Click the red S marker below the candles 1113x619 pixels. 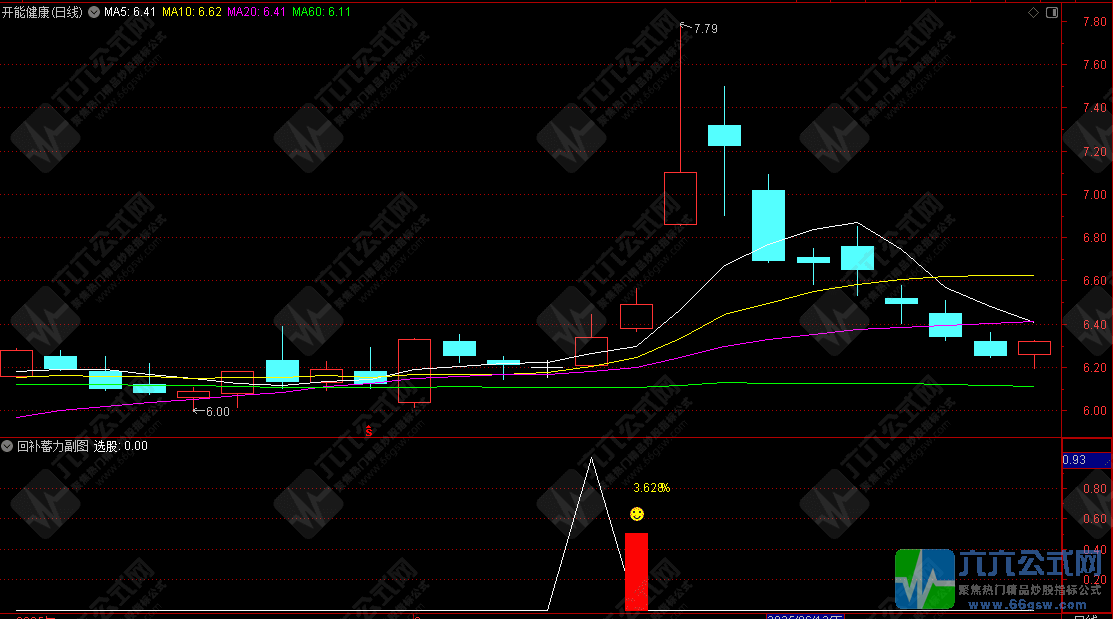click(368, 431)
